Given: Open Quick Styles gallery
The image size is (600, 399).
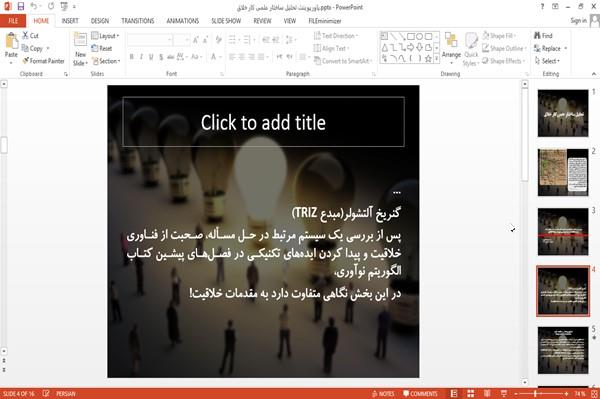Looking at the screenshot, I should pos(471,49).
